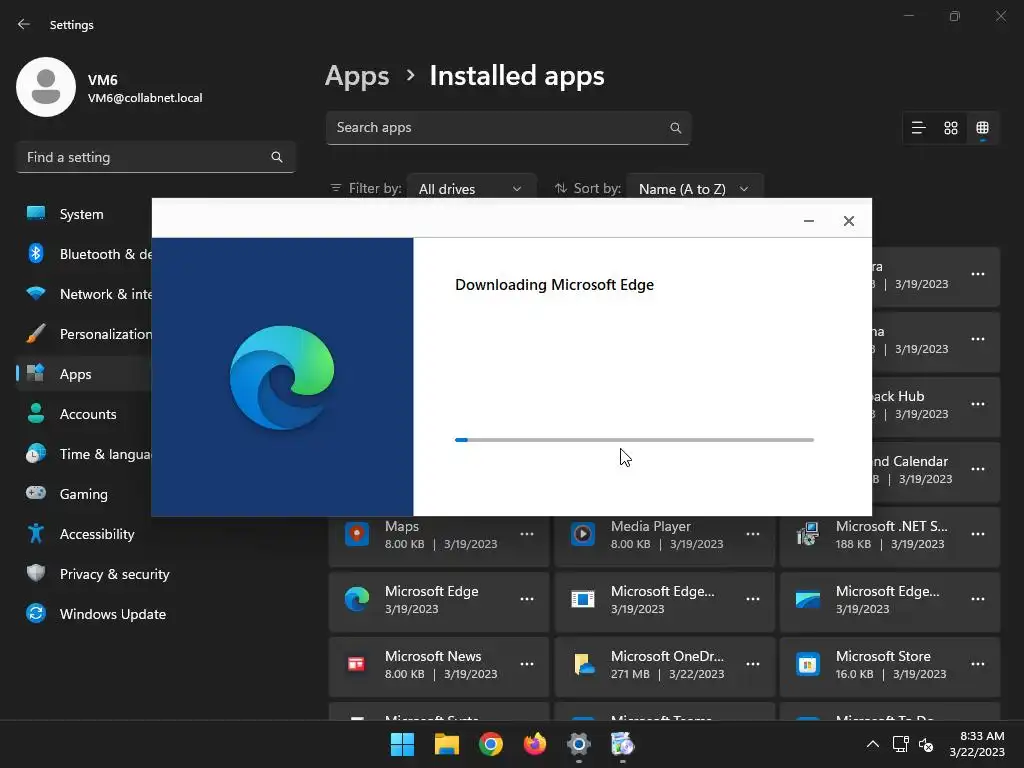The width and height of the screenshot is (1024, 768).
Task: Launch Firefox from the taskbar
Action: click(535, 744)
